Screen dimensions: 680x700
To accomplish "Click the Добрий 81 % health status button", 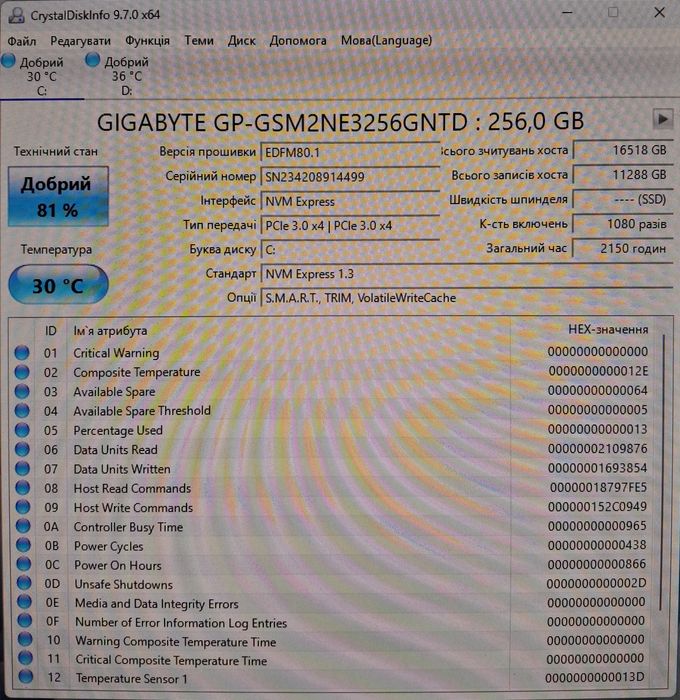I will (x=58, y=197).
